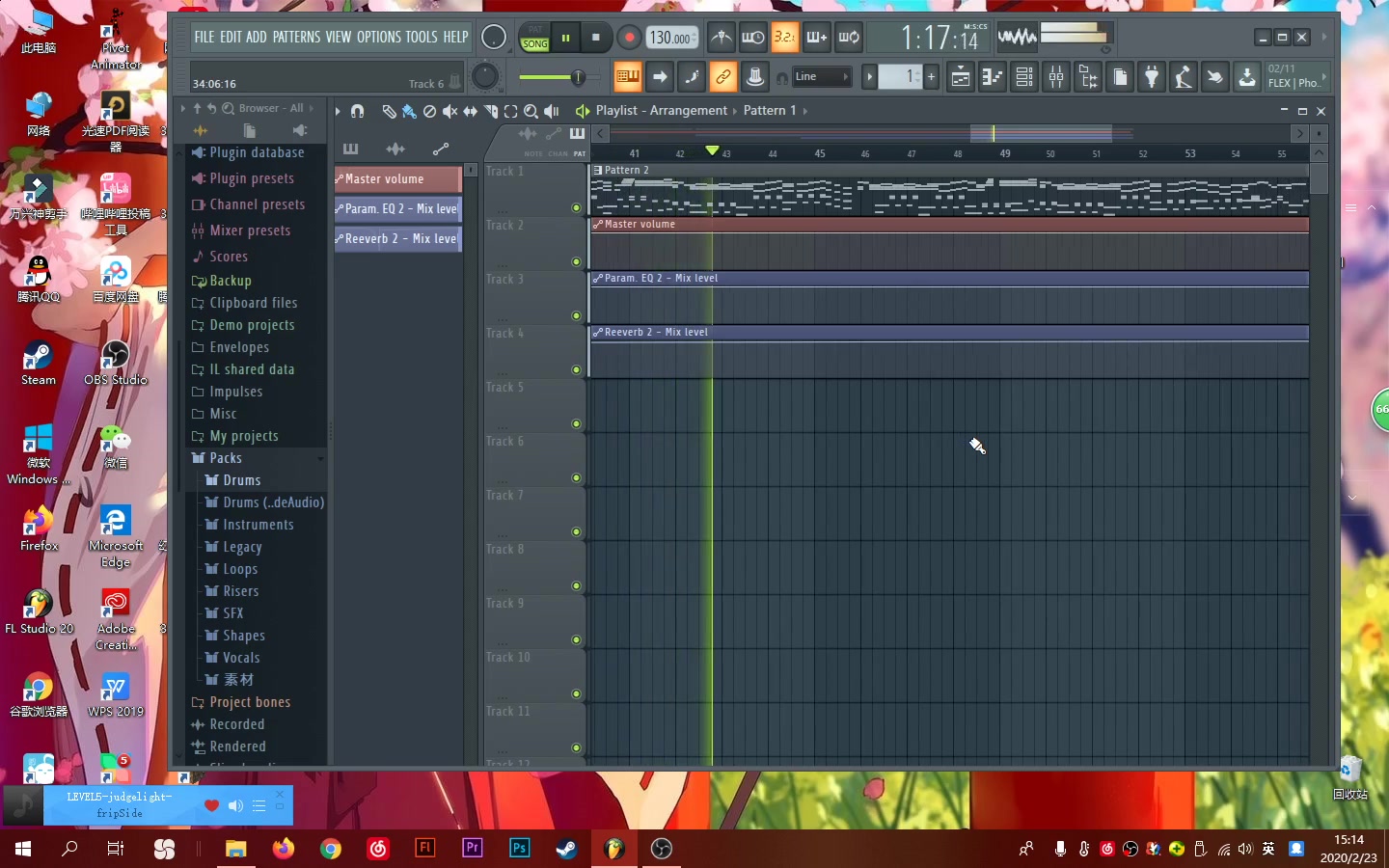This screenshot has width=1389, height=868.
Task: Open the project info page icon
Action: (1120, 77)
